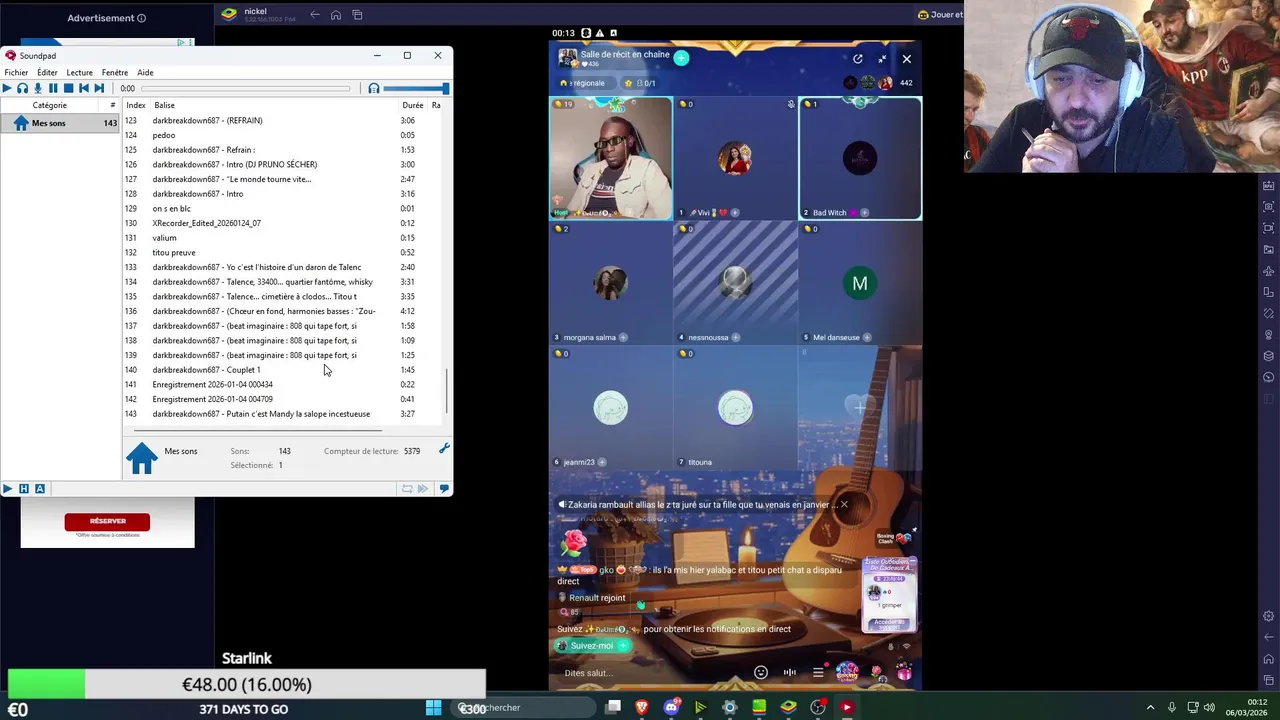This screenshot has height=720, width=1280.
Task: Open the Aide menu
Action: pos(145,72)
